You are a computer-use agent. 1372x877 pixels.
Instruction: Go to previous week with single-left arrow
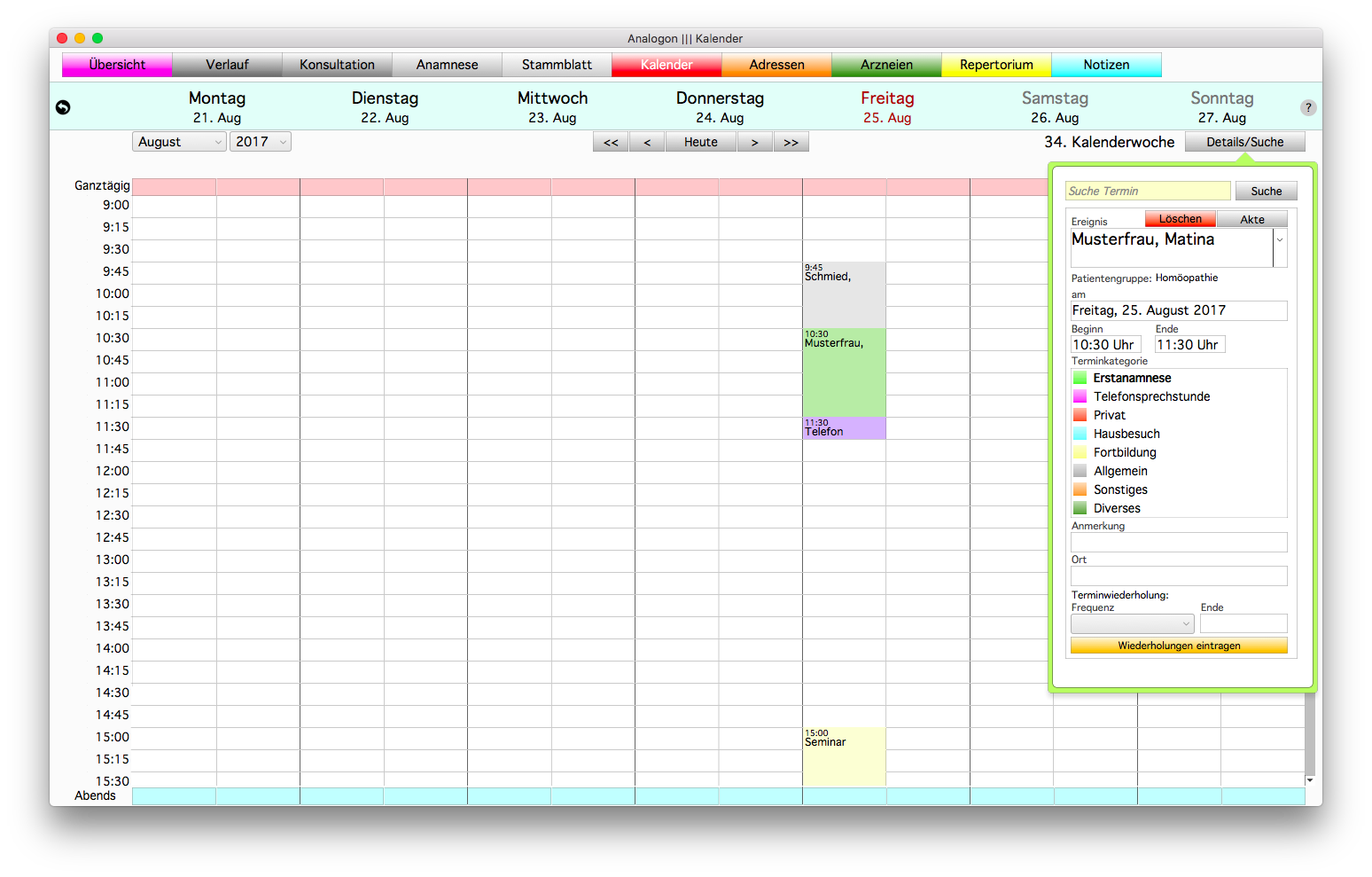647,143
